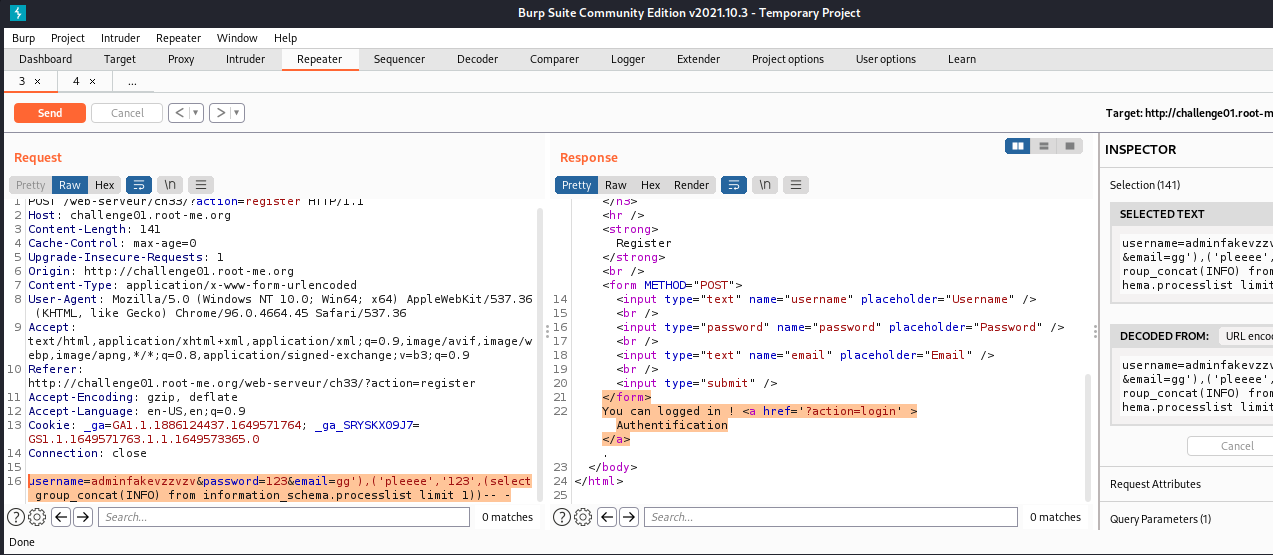Go to previous match in Response search
The height and width of the screenshot is (555, 1273).
point(607,517)
